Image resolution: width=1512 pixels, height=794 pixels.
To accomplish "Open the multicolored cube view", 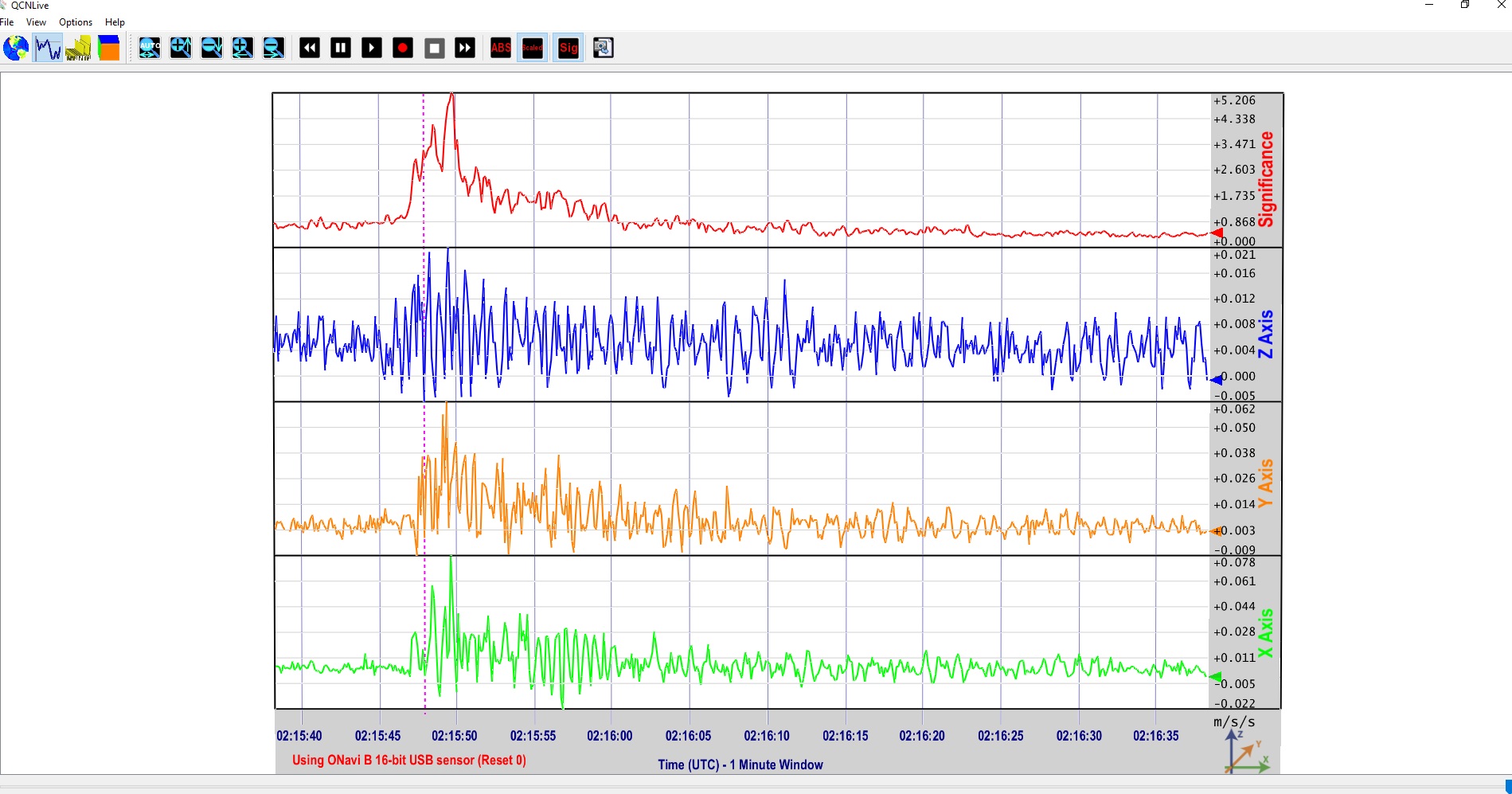I will (108, 48).
